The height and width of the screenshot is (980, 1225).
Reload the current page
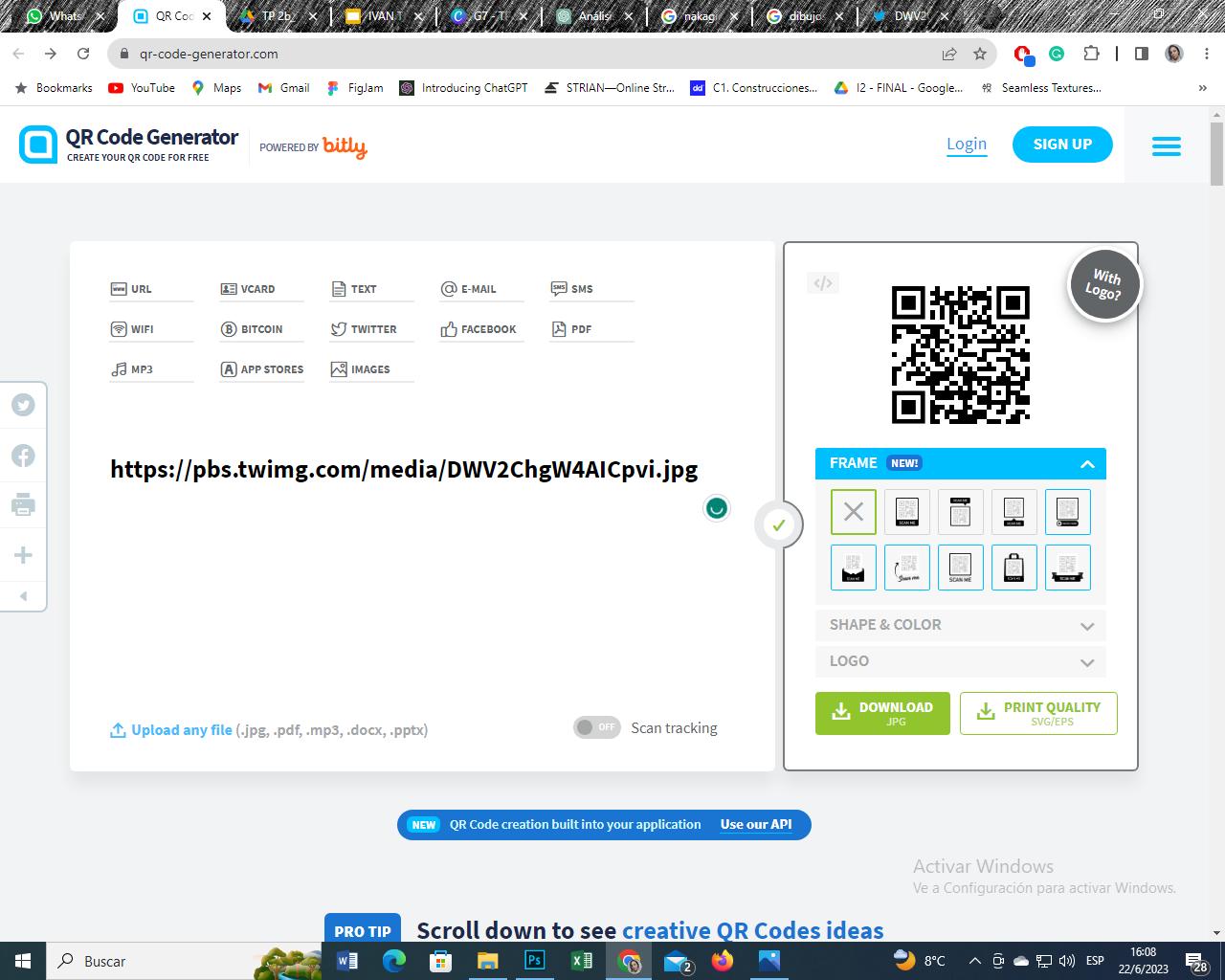[83, 54]
